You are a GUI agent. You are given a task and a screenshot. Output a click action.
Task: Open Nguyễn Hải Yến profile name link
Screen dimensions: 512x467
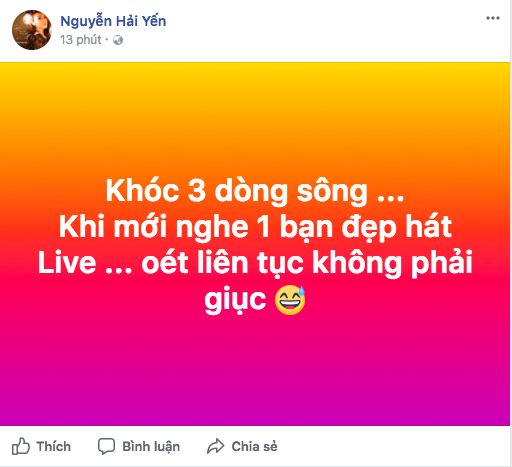[x=113, y=21]
